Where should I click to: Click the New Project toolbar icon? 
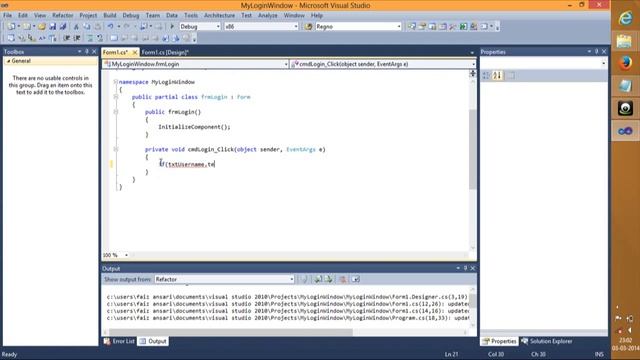(x=11, y=27)
